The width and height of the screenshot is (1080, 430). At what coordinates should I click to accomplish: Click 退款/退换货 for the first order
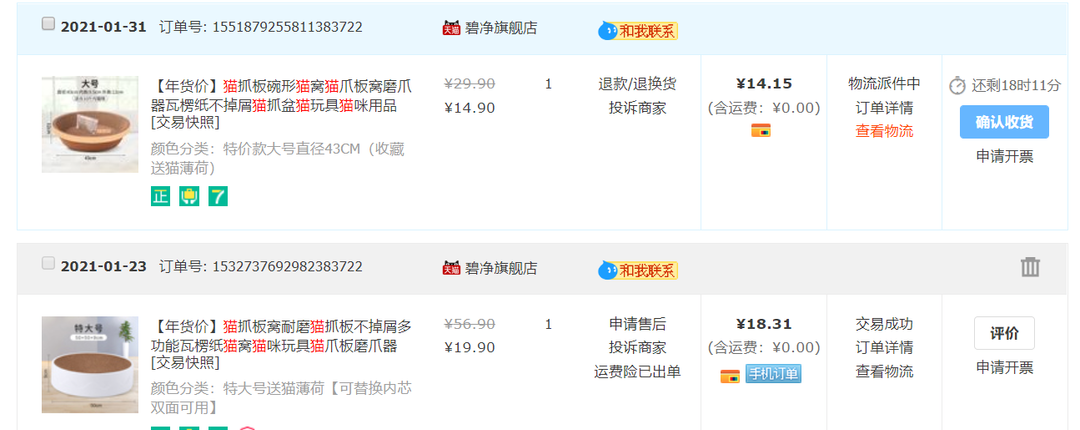(x=637, y=84)
